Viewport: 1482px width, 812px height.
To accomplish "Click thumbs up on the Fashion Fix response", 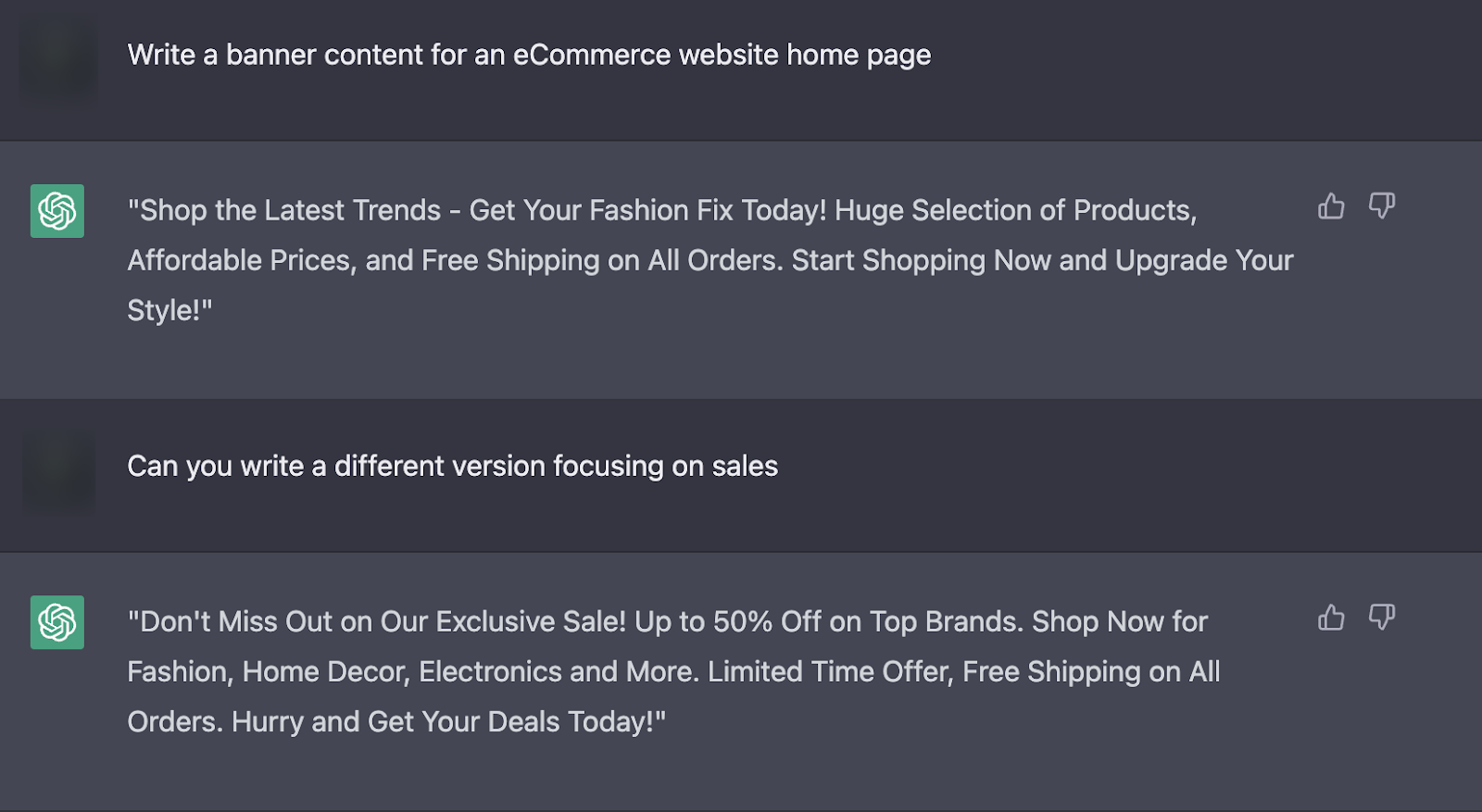I will coord(1331,206).
